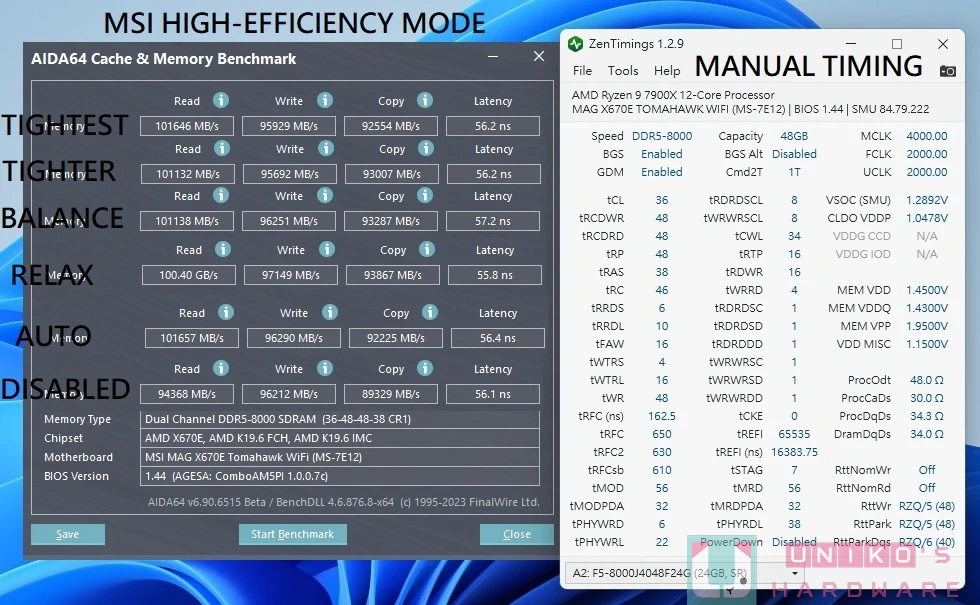Click Copy info icon in TIGHTEST row
The height and width of the screenshot is (605, 980).
click(425, 100)
